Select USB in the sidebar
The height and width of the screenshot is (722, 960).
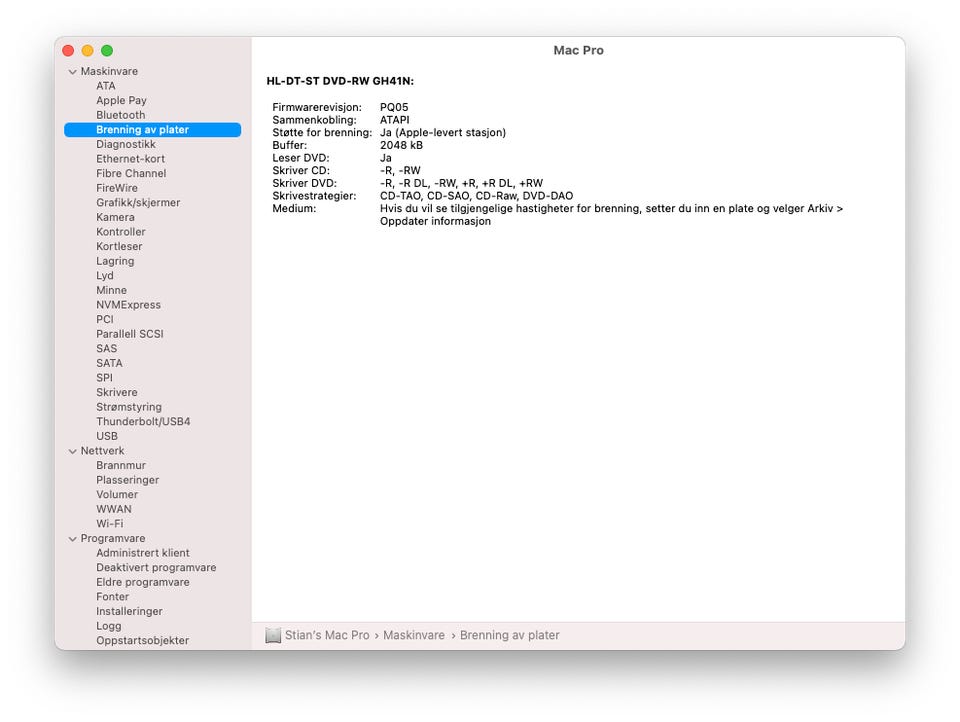[x=107, y=437]
